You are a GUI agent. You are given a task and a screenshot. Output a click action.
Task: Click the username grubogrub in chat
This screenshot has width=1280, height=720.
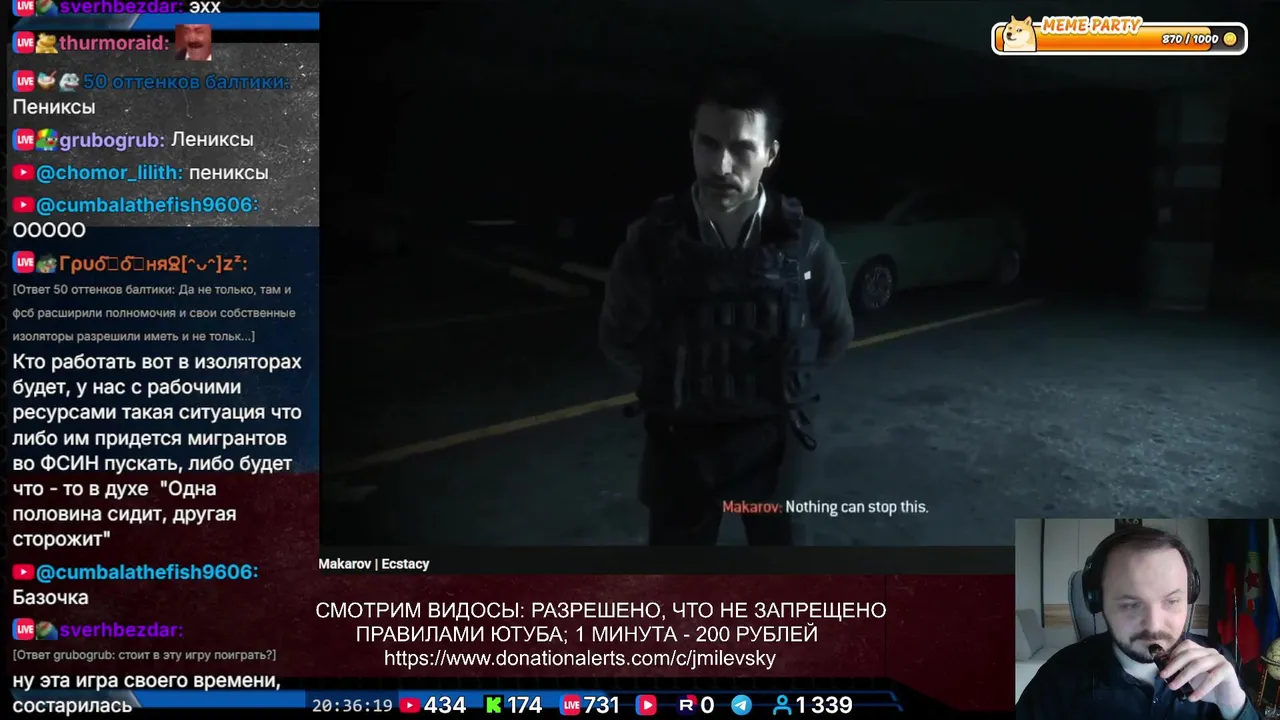click(112, 140)
